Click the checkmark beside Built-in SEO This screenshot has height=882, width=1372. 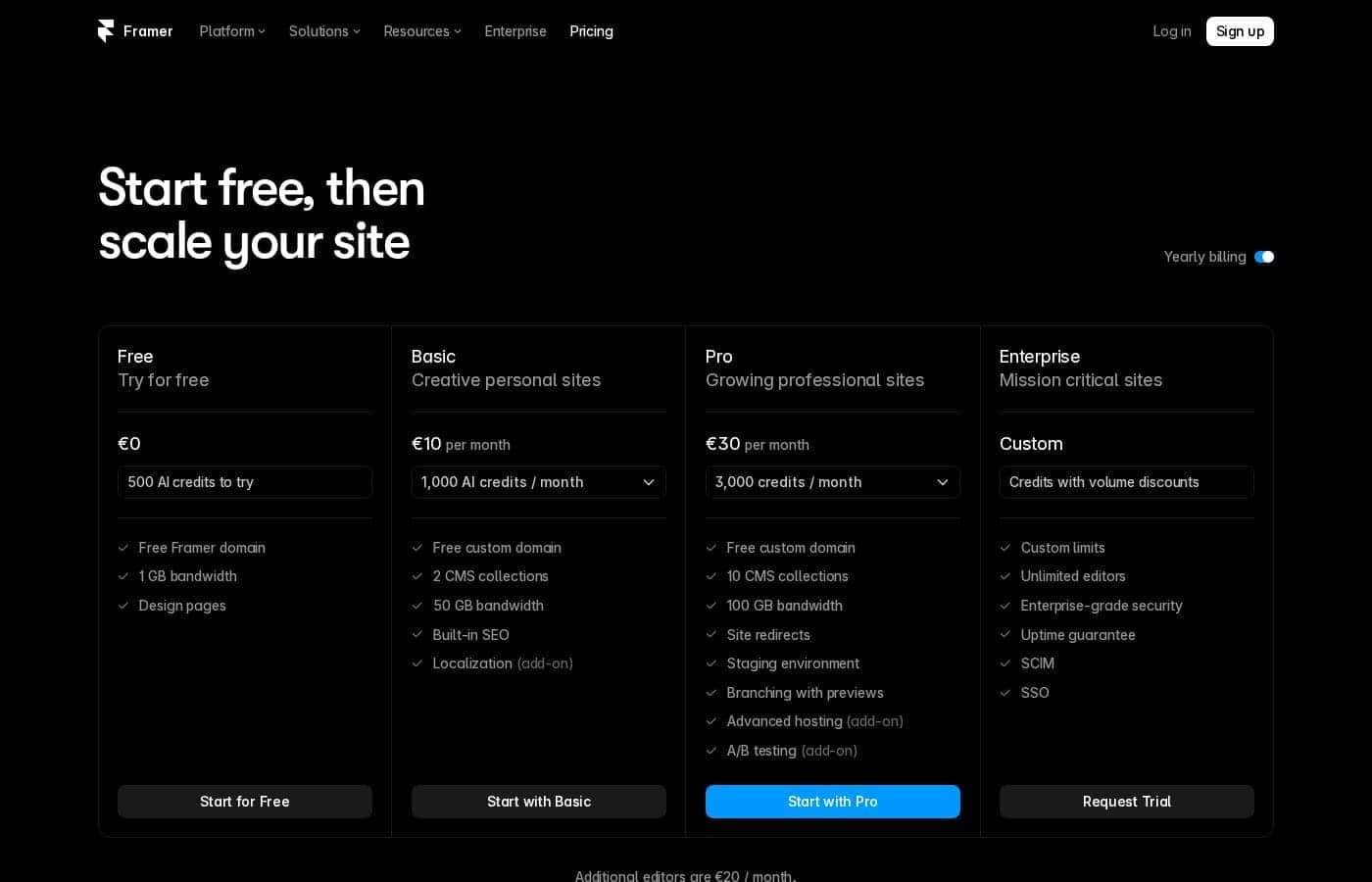[x=417, y=635]
